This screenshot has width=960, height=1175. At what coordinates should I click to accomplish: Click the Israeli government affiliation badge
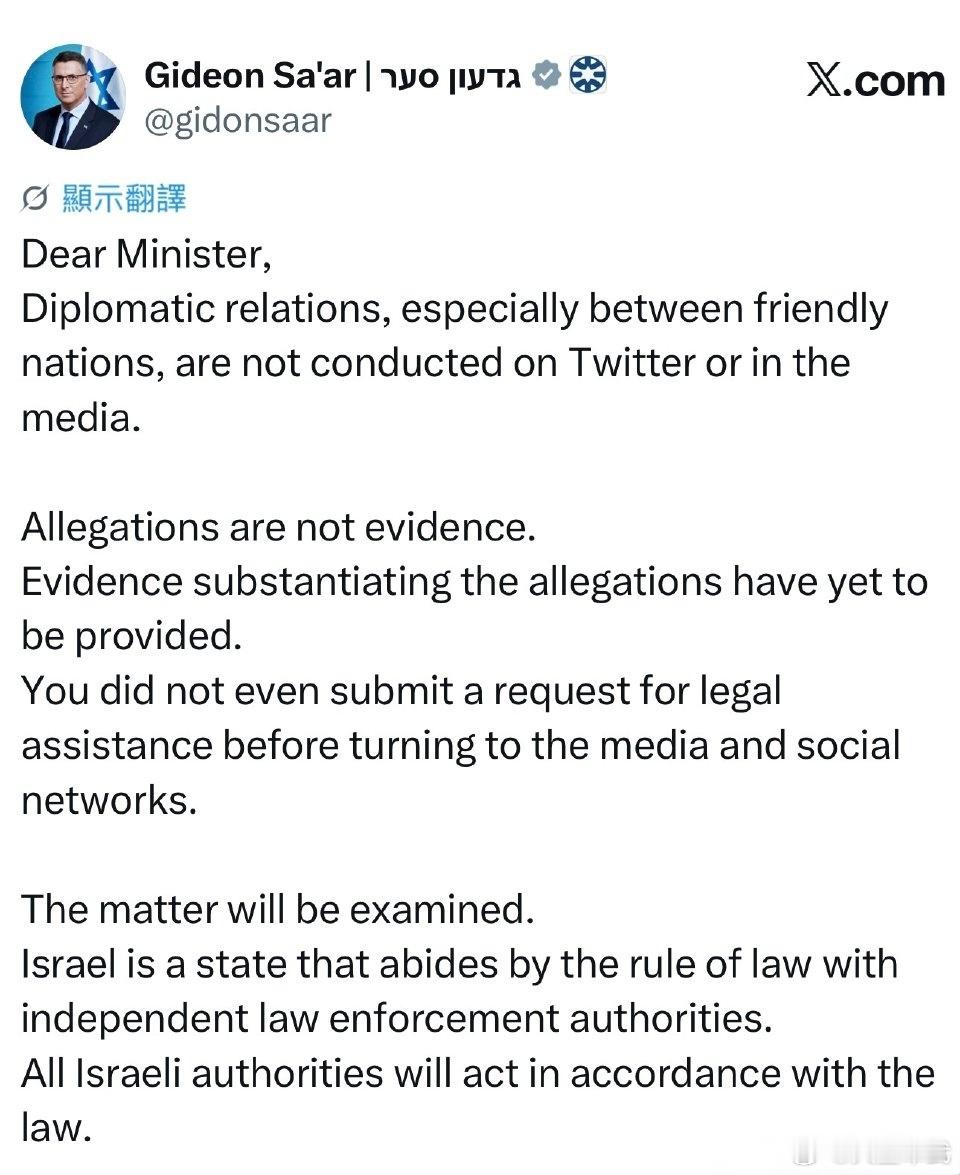tap(587, 75)
